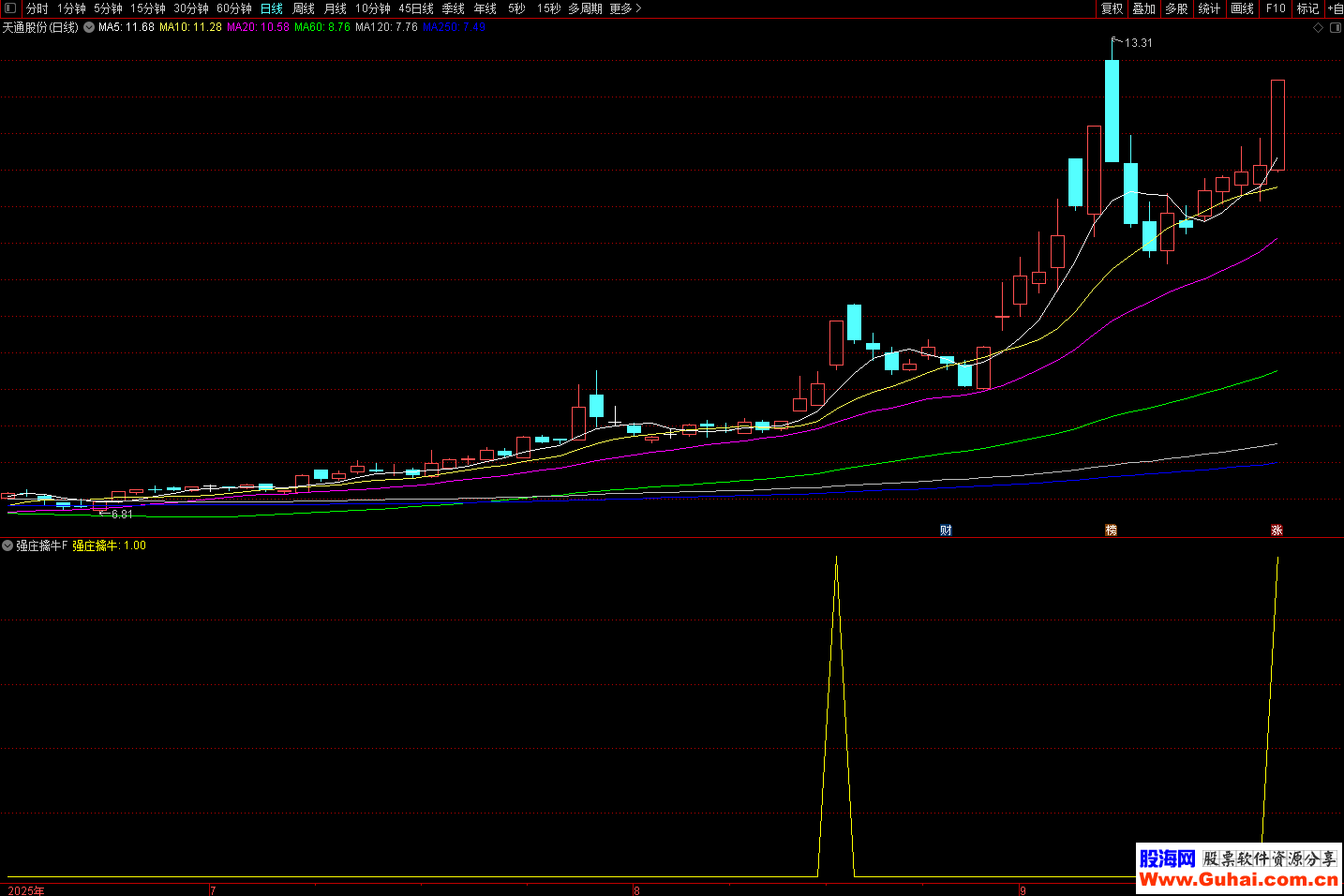Open the 多周期 multi-period view
1344x896 pixels.
(585, 8)
